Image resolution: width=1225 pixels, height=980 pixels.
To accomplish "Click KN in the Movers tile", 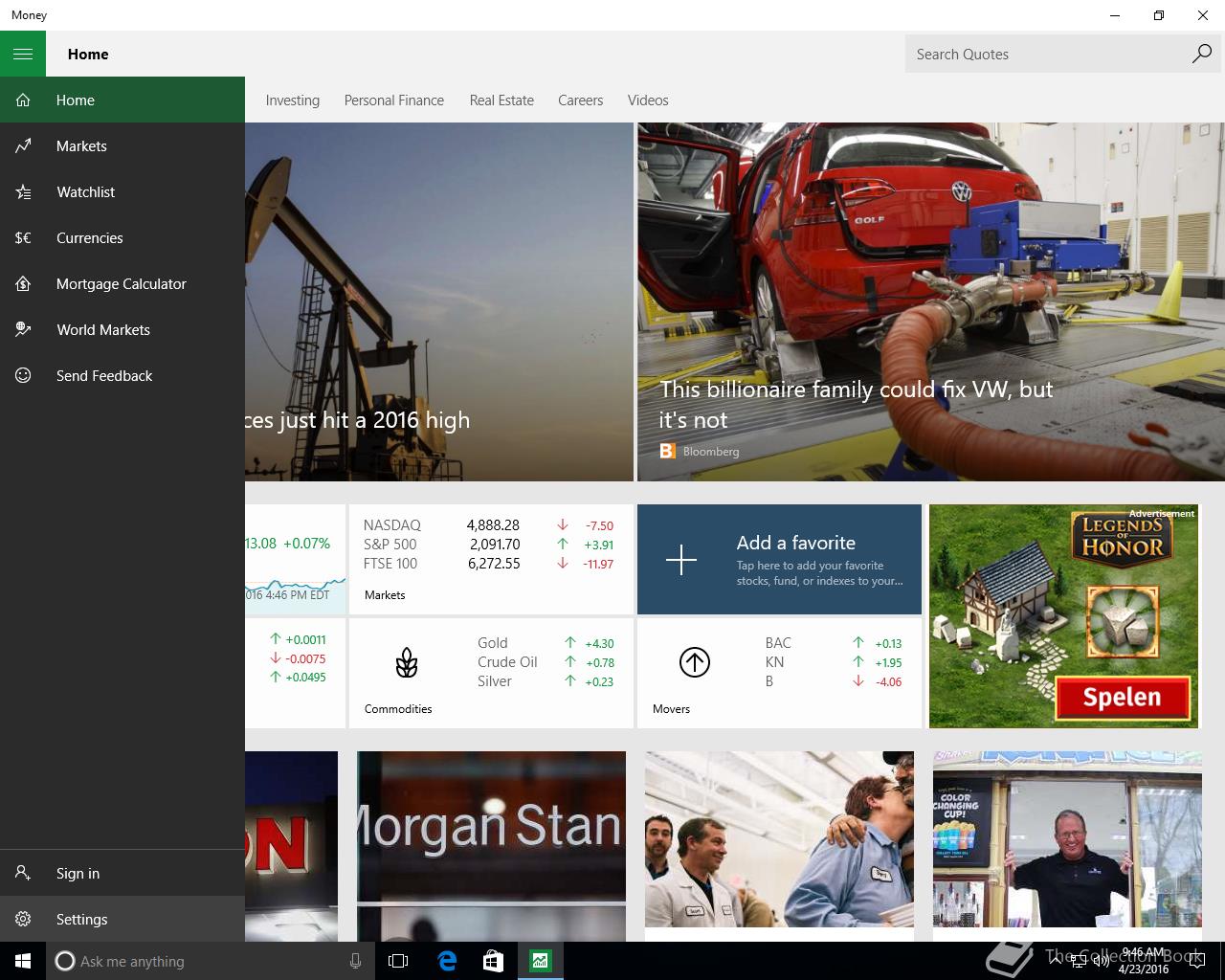I will pyautogui.click(x=774, y=661).
